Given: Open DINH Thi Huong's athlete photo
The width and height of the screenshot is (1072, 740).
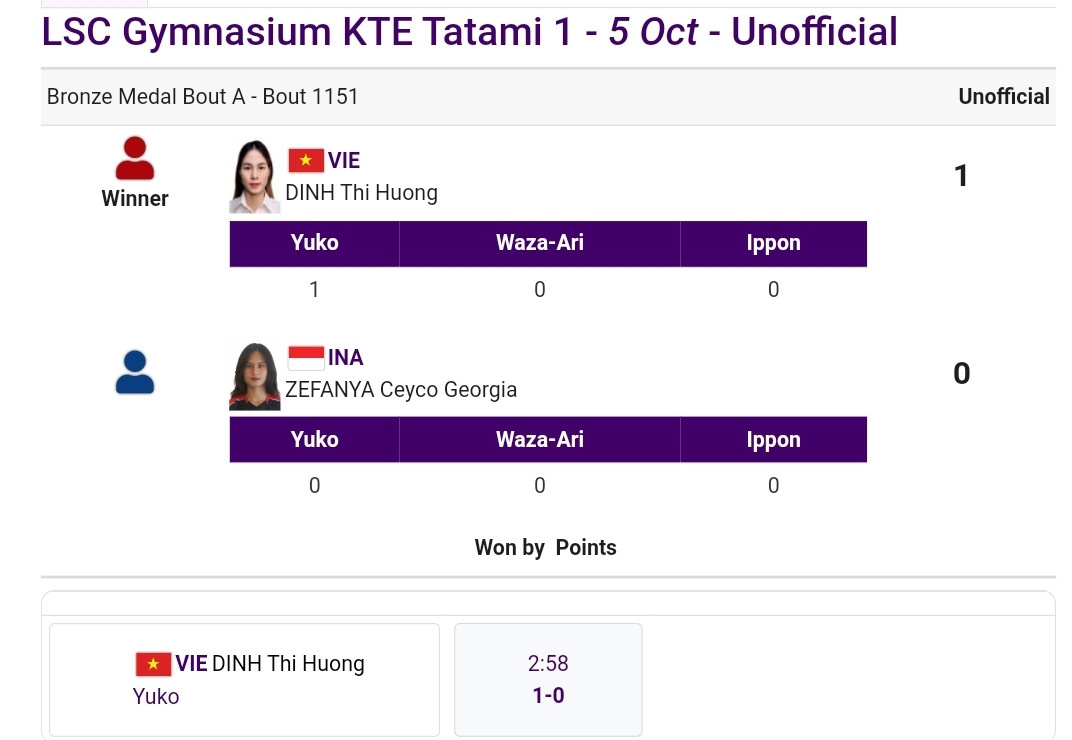Looking at the screenshot, I should pos(254,177).
